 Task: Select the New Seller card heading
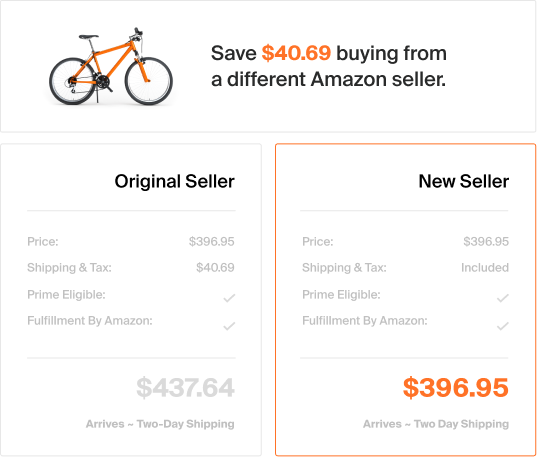464,181
